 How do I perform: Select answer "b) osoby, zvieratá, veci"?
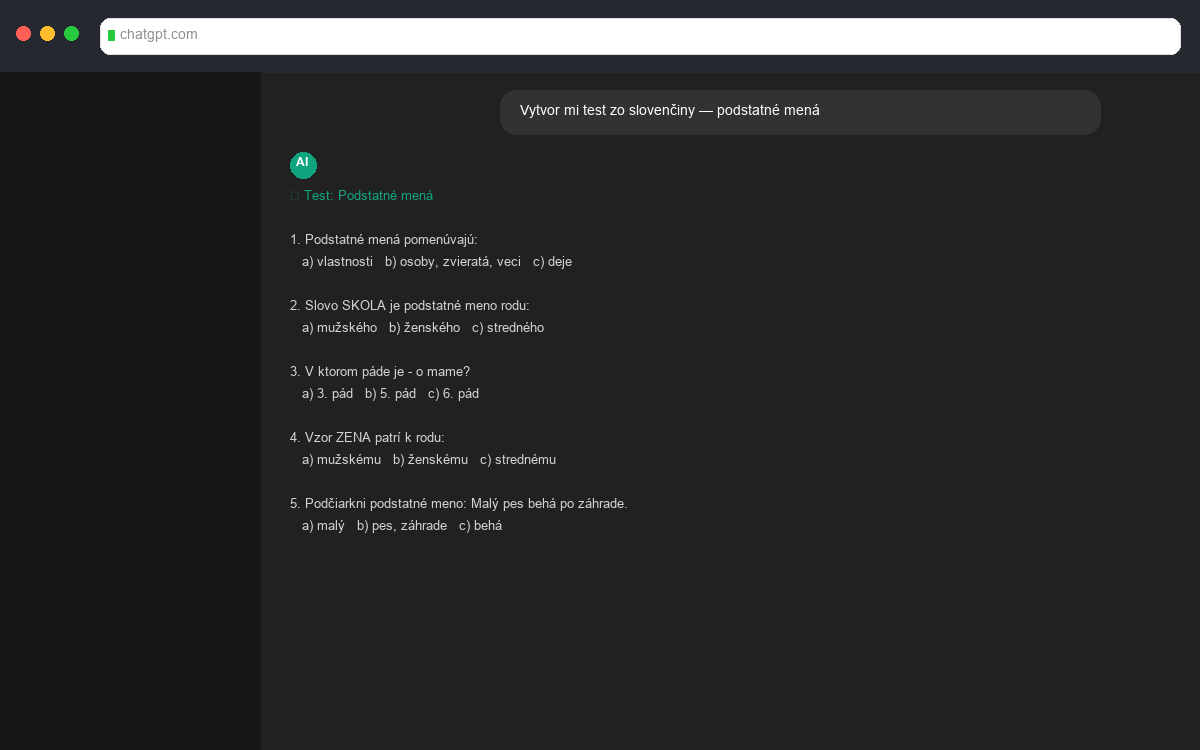pos(452,262)
